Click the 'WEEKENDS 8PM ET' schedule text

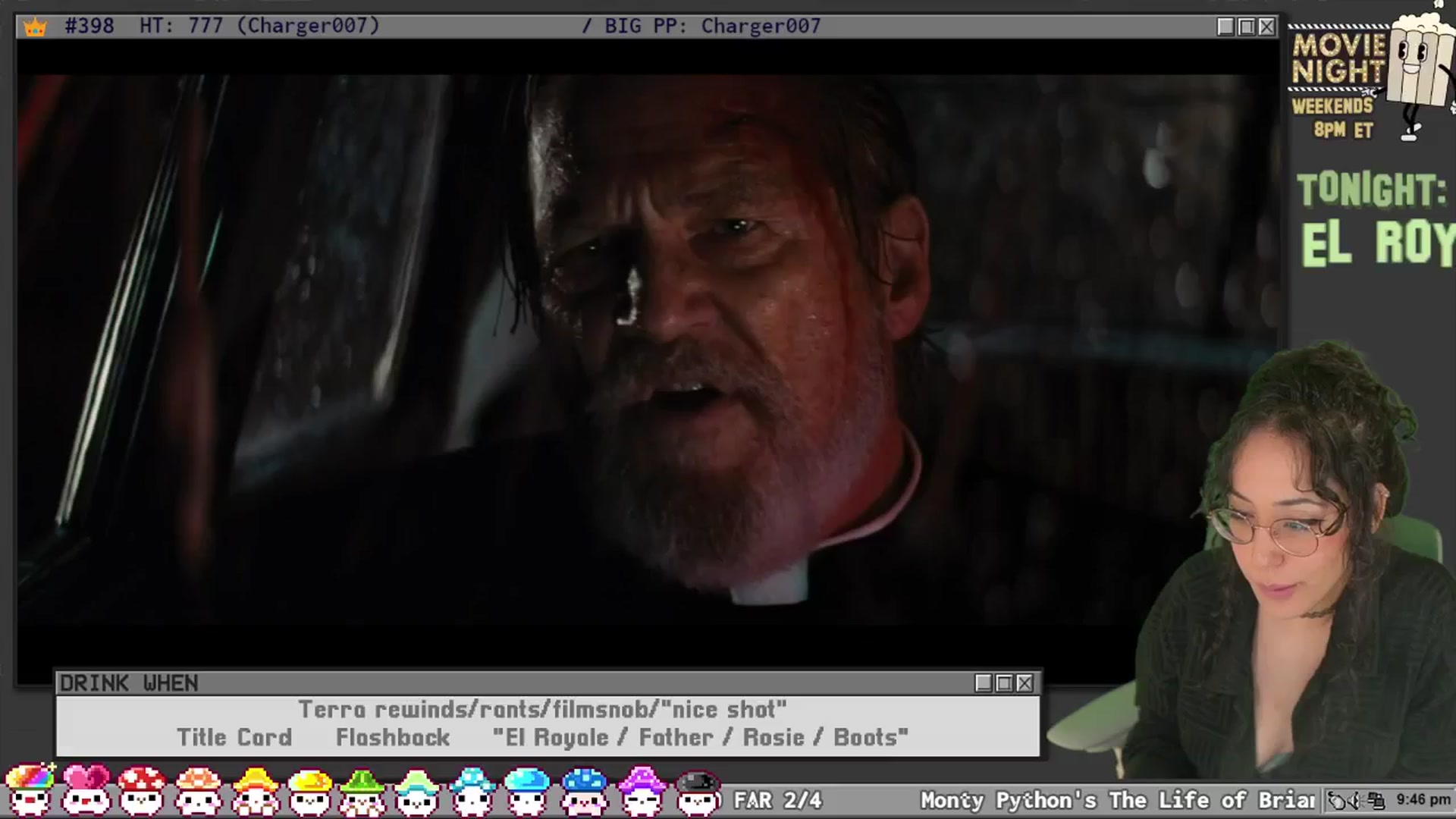pyautogui.click(x=1333, y=118)
